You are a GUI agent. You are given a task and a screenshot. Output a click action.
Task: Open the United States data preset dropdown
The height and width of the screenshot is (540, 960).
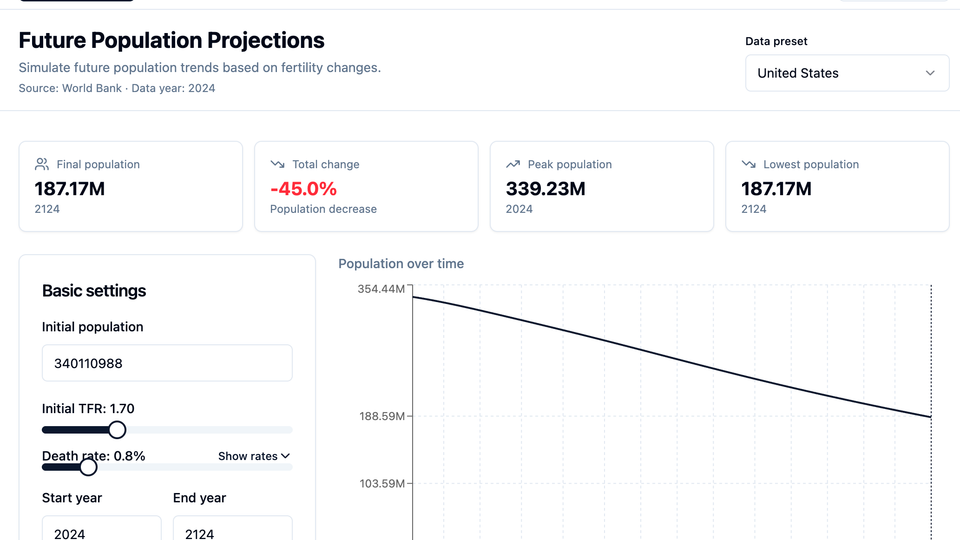pos(846,73)
